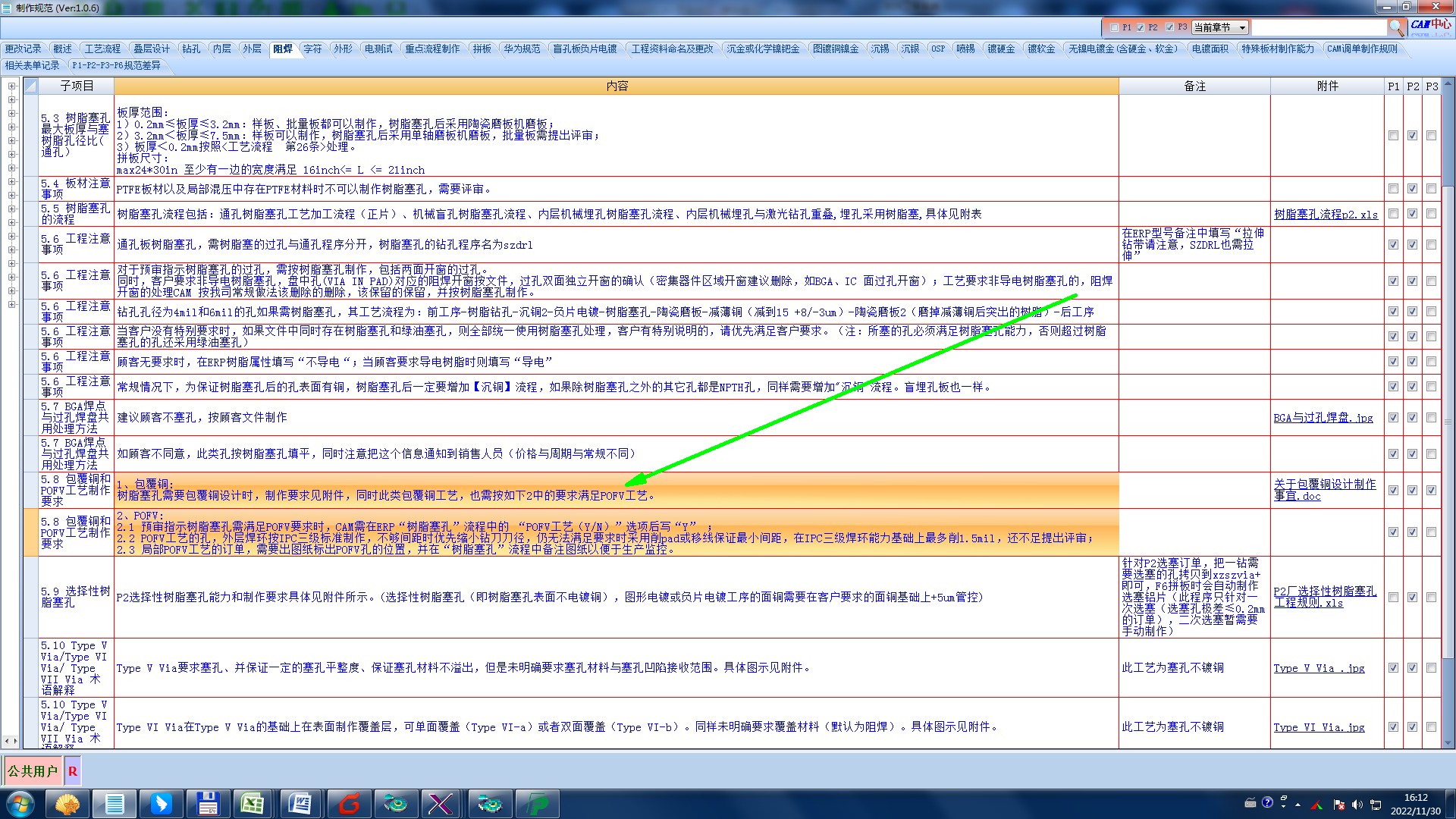Click the seashell taskbar icon

(67, 803)
